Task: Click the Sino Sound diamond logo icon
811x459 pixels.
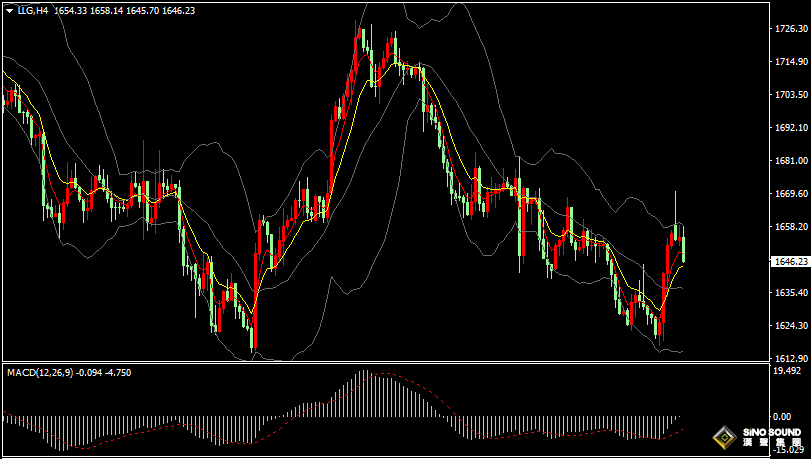Action: [x=723, y=438]
